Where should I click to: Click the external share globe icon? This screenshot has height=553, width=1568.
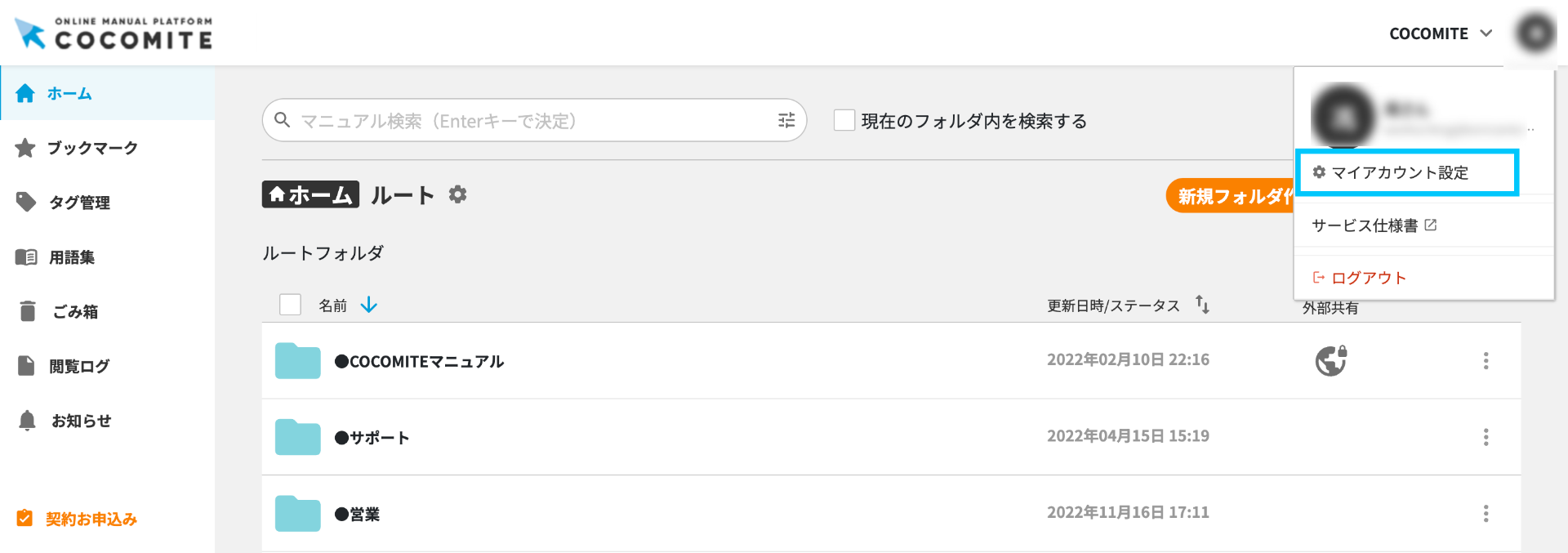(1330, 360)
